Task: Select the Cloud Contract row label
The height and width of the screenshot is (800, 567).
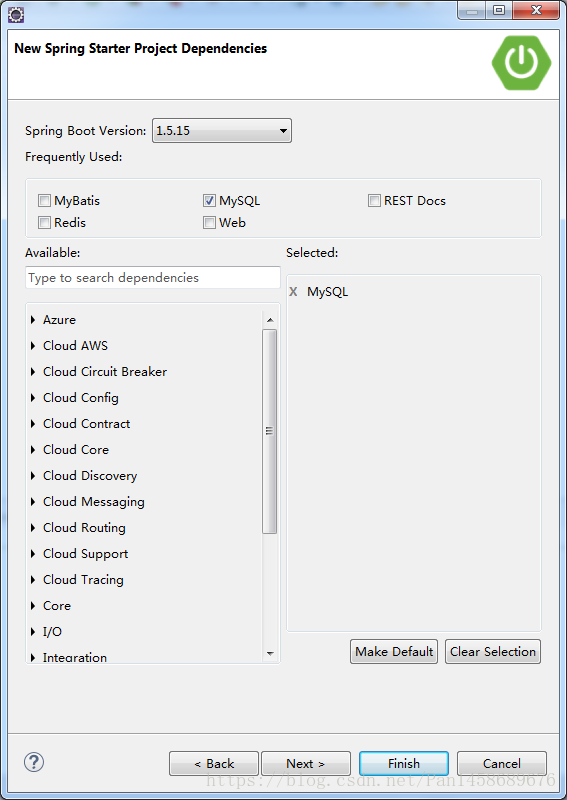Action: click(x=86, y=423)
